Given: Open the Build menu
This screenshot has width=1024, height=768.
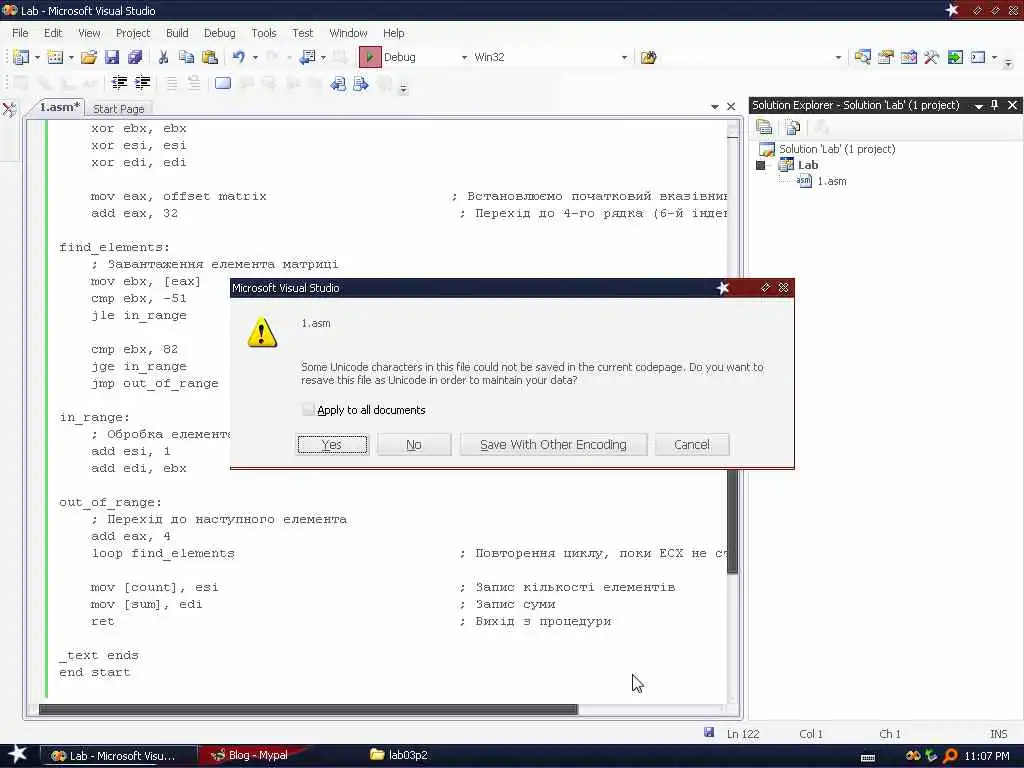Looking at the screenshot, I should [x=177, y=33].
